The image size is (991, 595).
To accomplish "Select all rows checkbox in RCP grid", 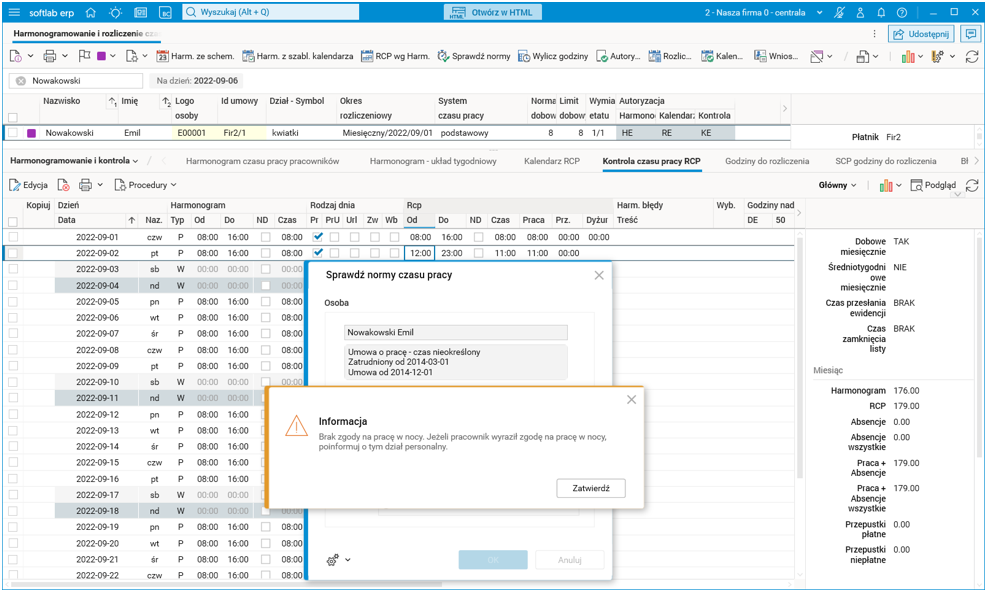I will pyautogui.click(x=13, y=221).
